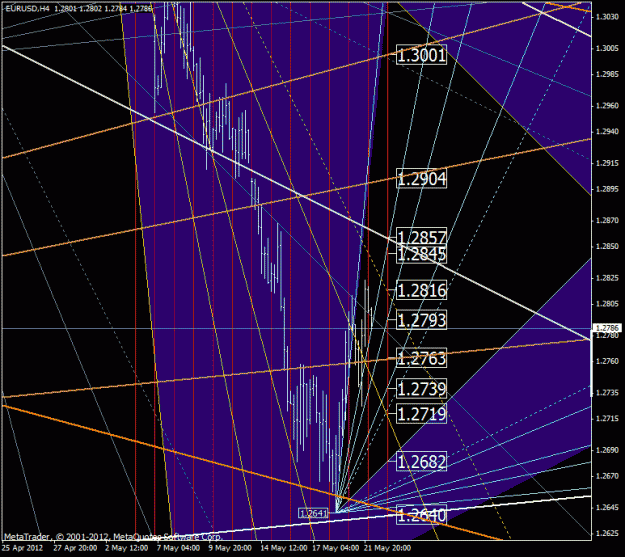Click the 1.2960 price axis value
The image size is (625, 557).
pos(607,106)
